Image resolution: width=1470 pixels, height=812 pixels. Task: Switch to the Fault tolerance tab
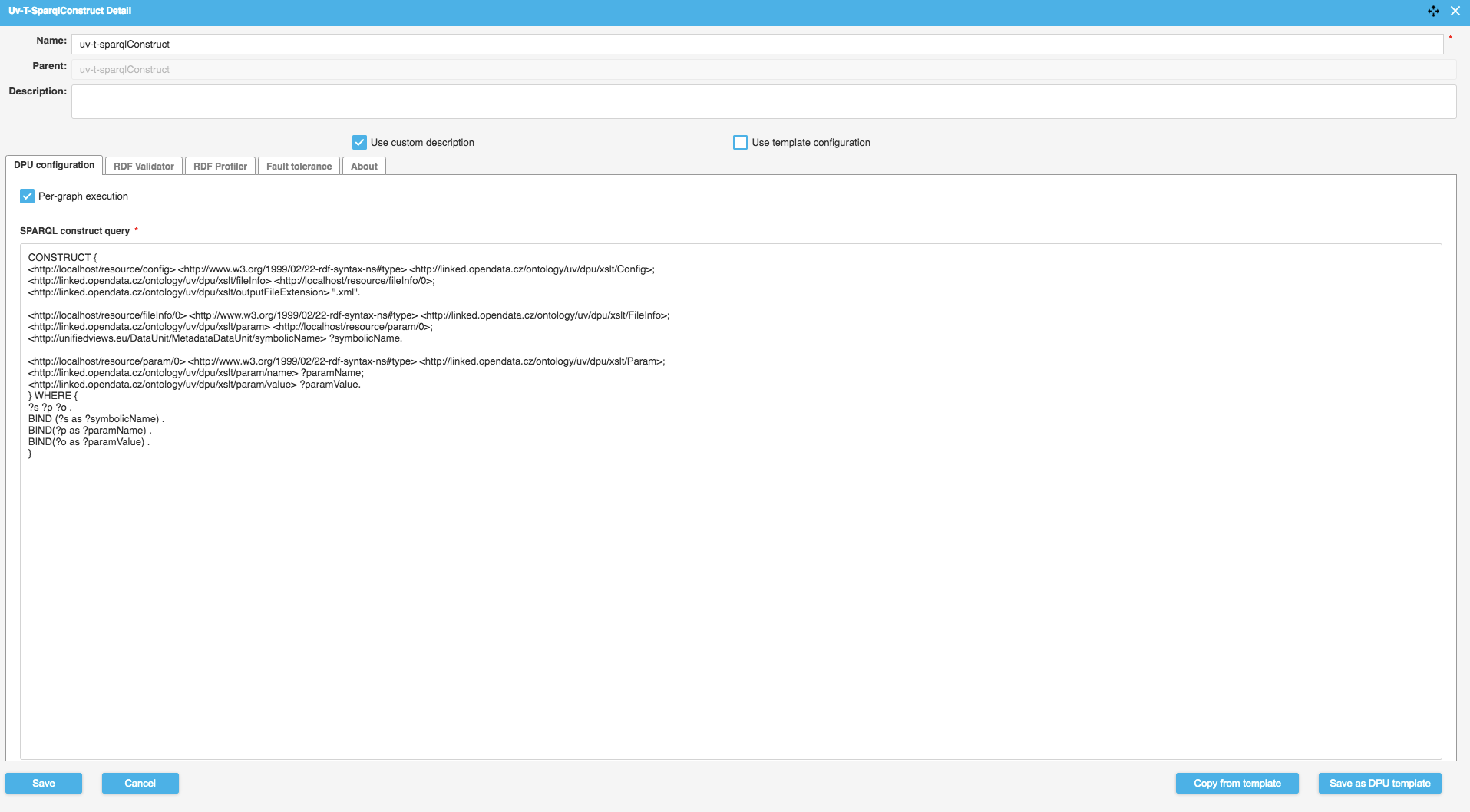tap(299, 167)
